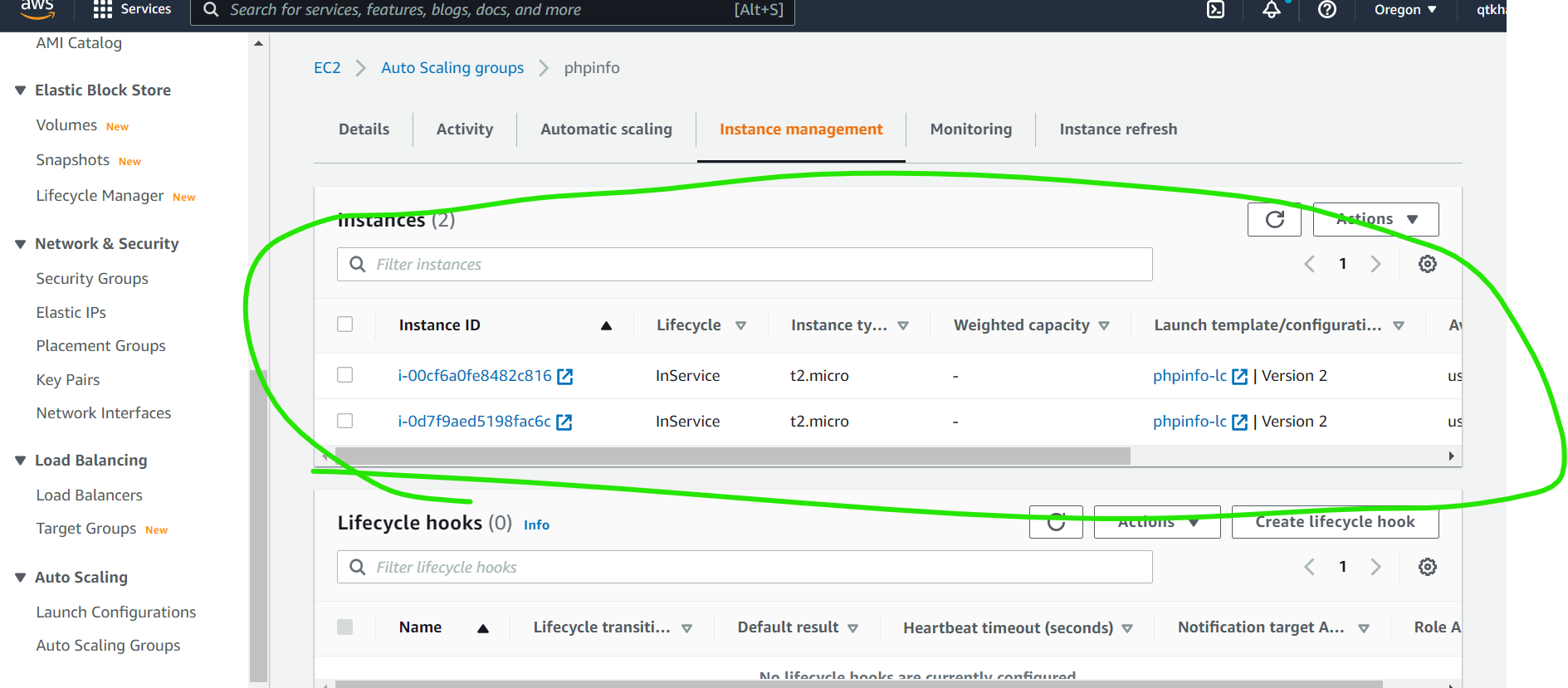Click Create lifecycle hook button

1335,522
